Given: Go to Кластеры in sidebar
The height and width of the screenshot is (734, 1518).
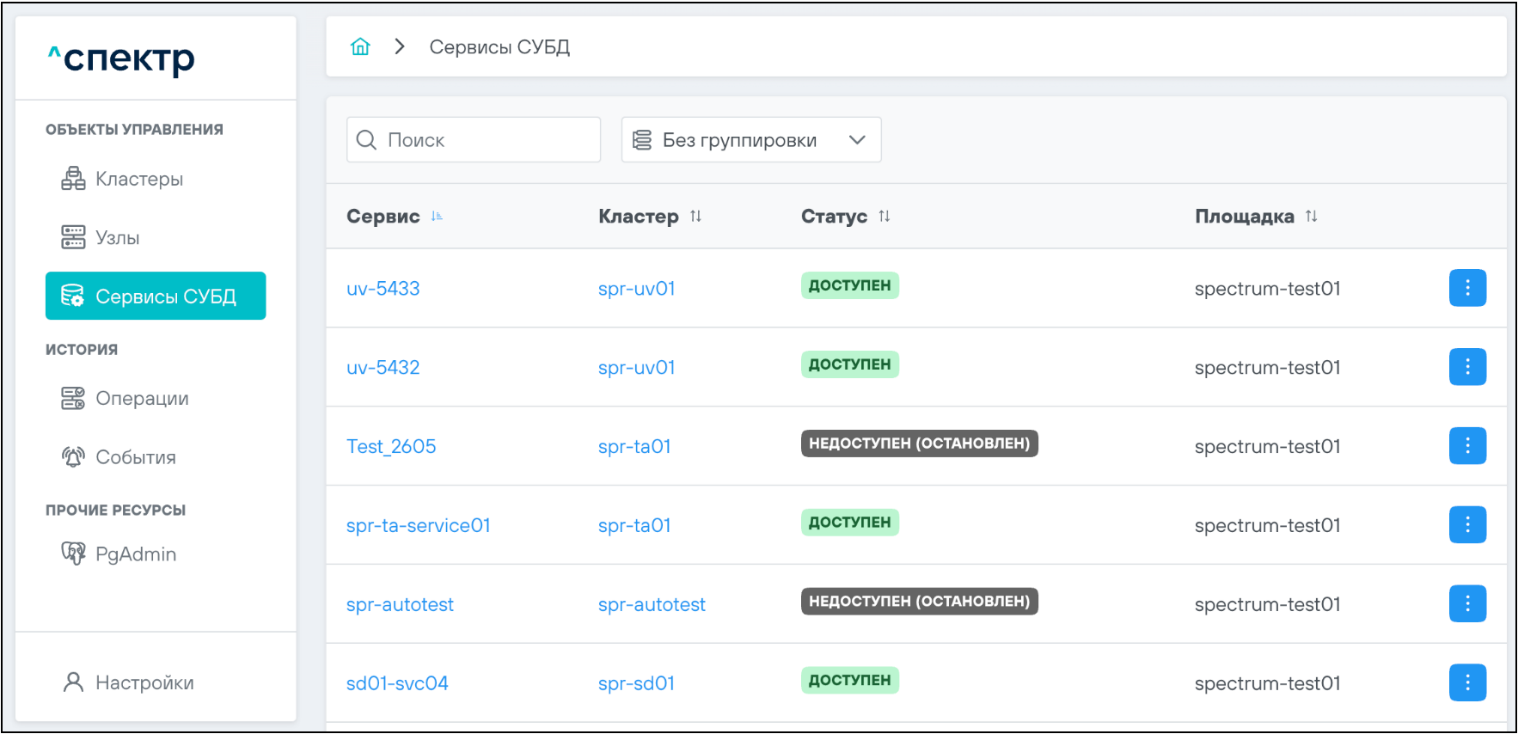Looking at the screenshot, I should point(139,180).
